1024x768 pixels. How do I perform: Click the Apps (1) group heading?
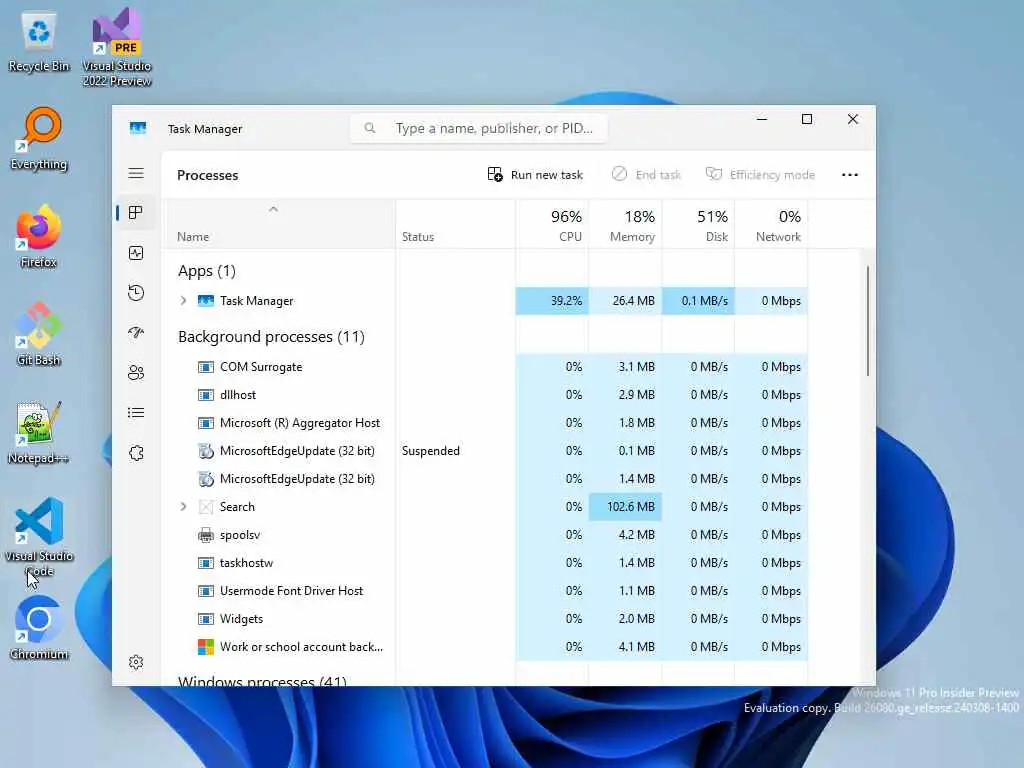pyautogui.click(x=207, y=270)
